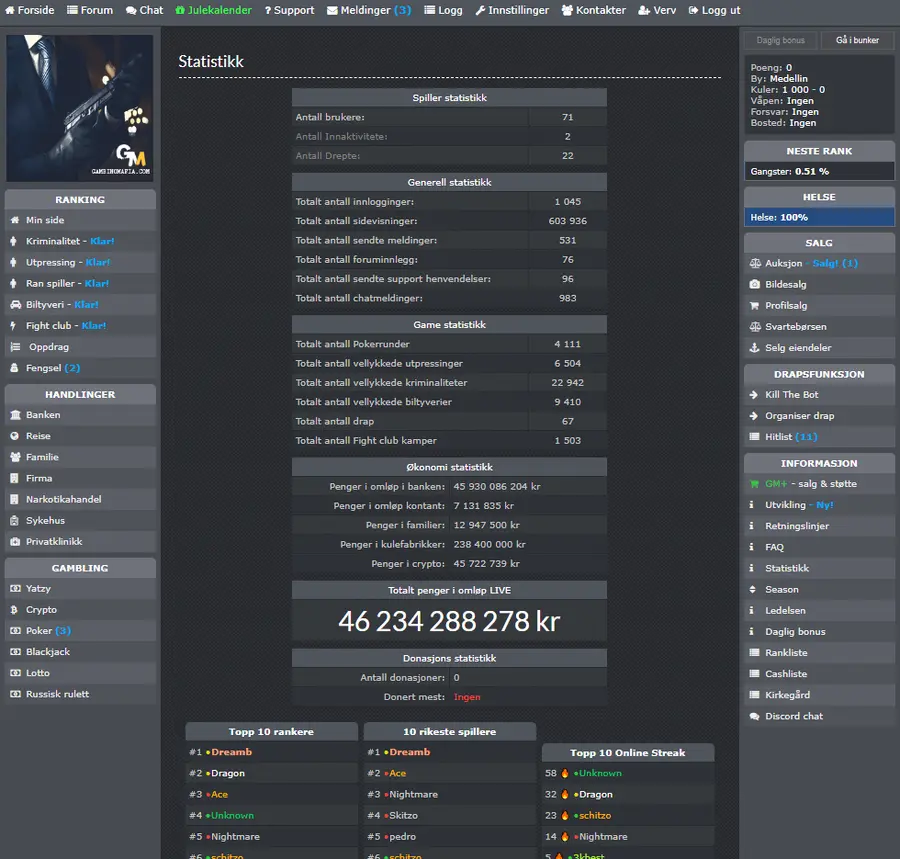
Task: Go to Innstillinger in top navigation
Action: (512, 10)
